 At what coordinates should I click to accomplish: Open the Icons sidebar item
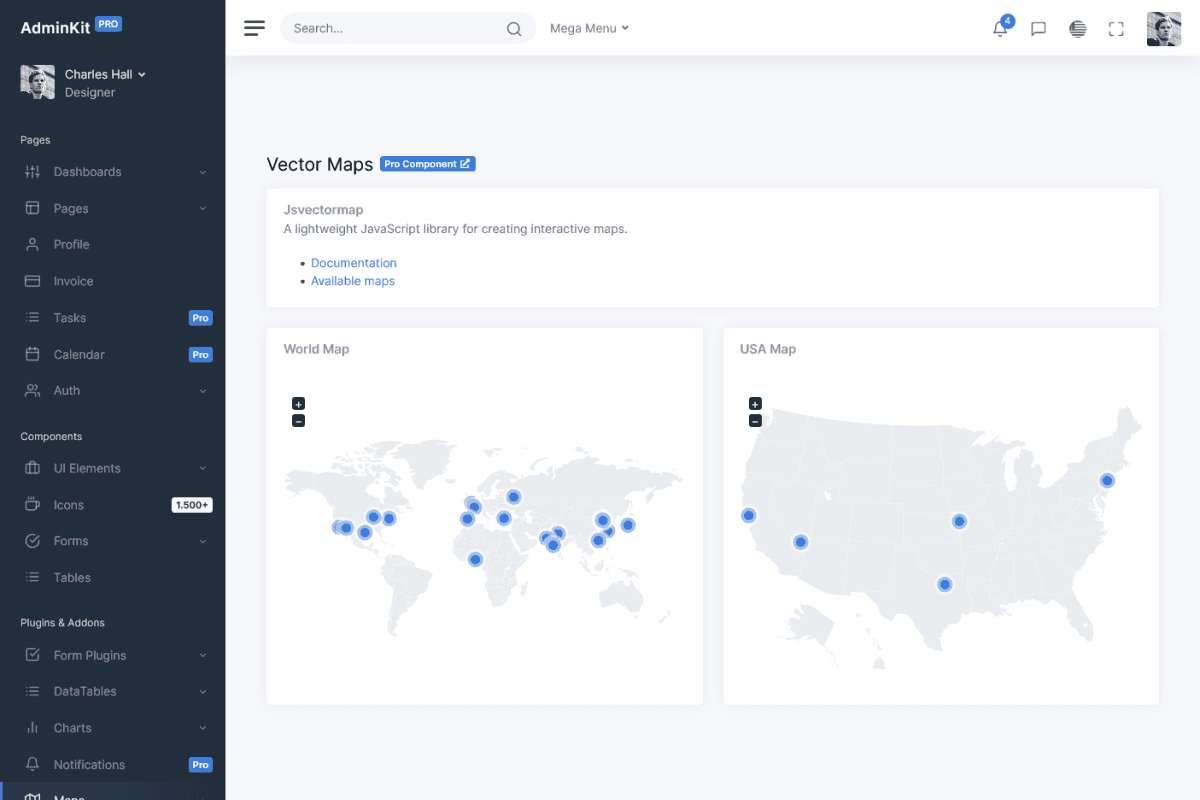[x=112, y=504]
